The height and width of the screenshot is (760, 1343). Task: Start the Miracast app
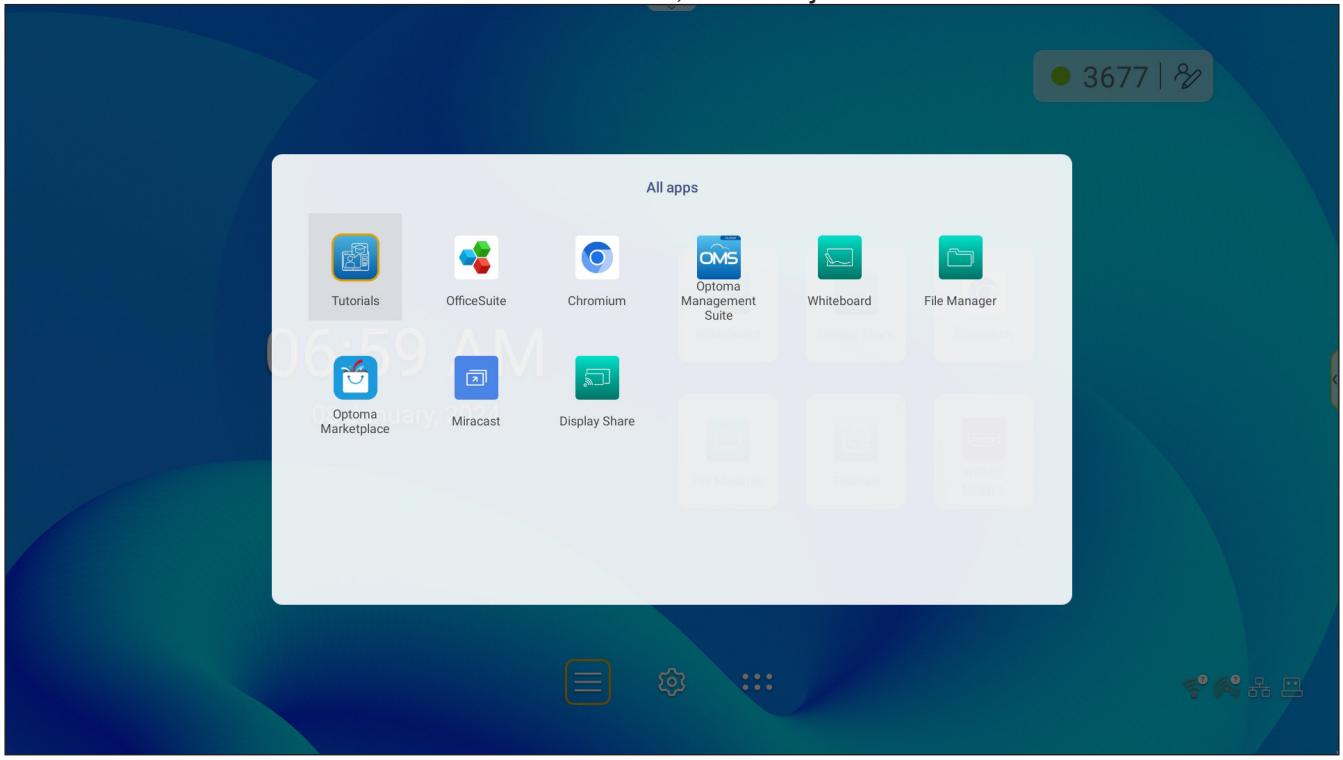476,388
